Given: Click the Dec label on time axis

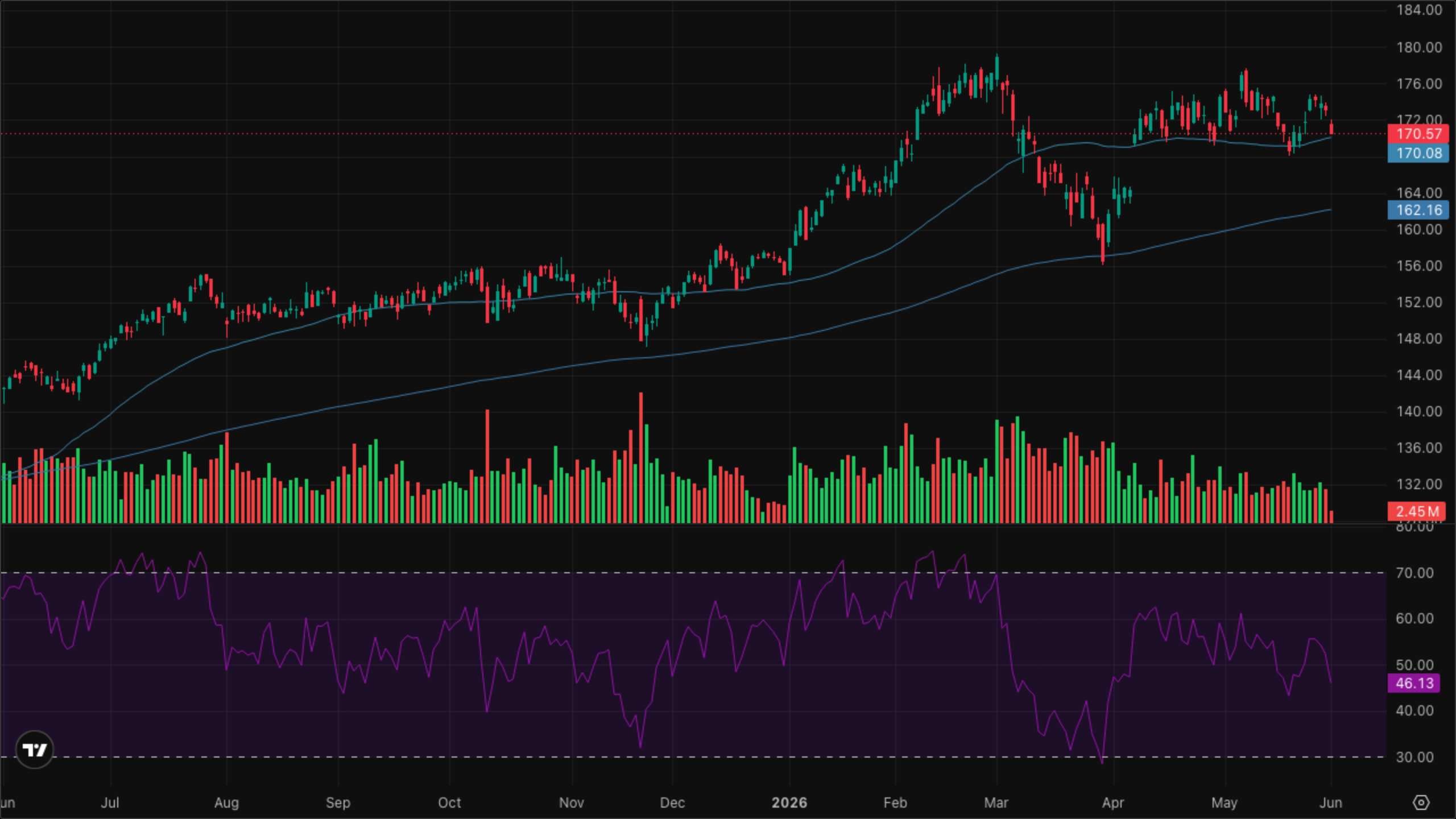Looking at the screenshot, I should click(x=672, y=803).
